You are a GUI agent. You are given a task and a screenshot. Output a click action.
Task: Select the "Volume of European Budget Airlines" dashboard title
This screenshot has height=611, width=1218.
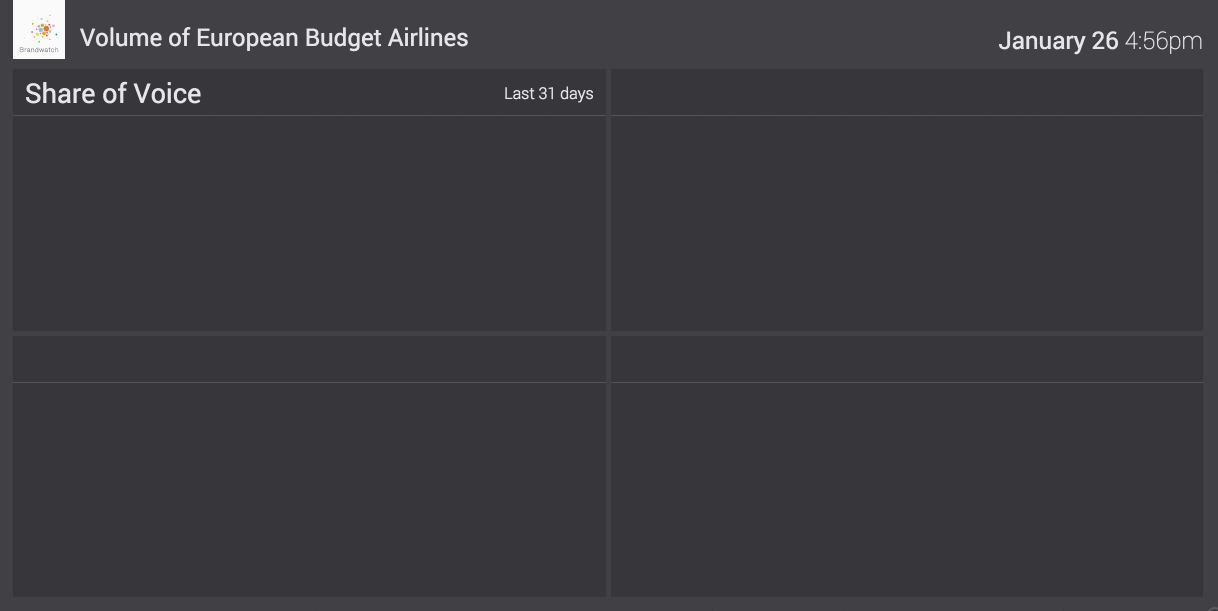tap(274, 38)
